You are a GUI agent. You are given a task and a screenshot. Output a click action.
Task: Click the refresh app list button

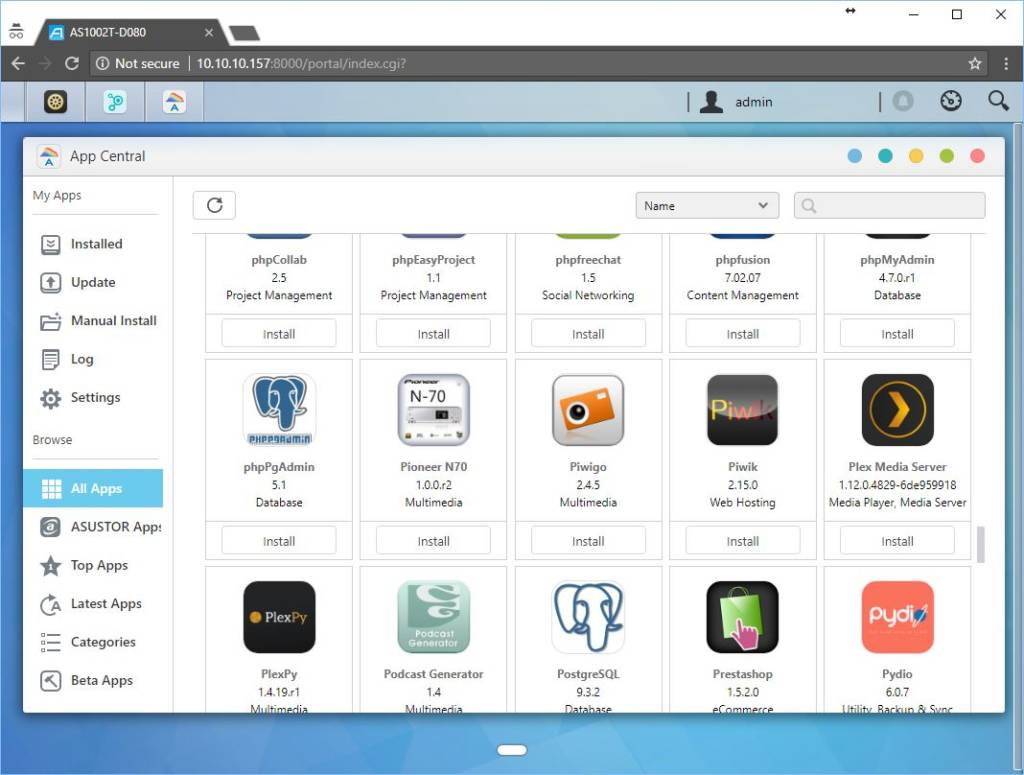[214, 206]
